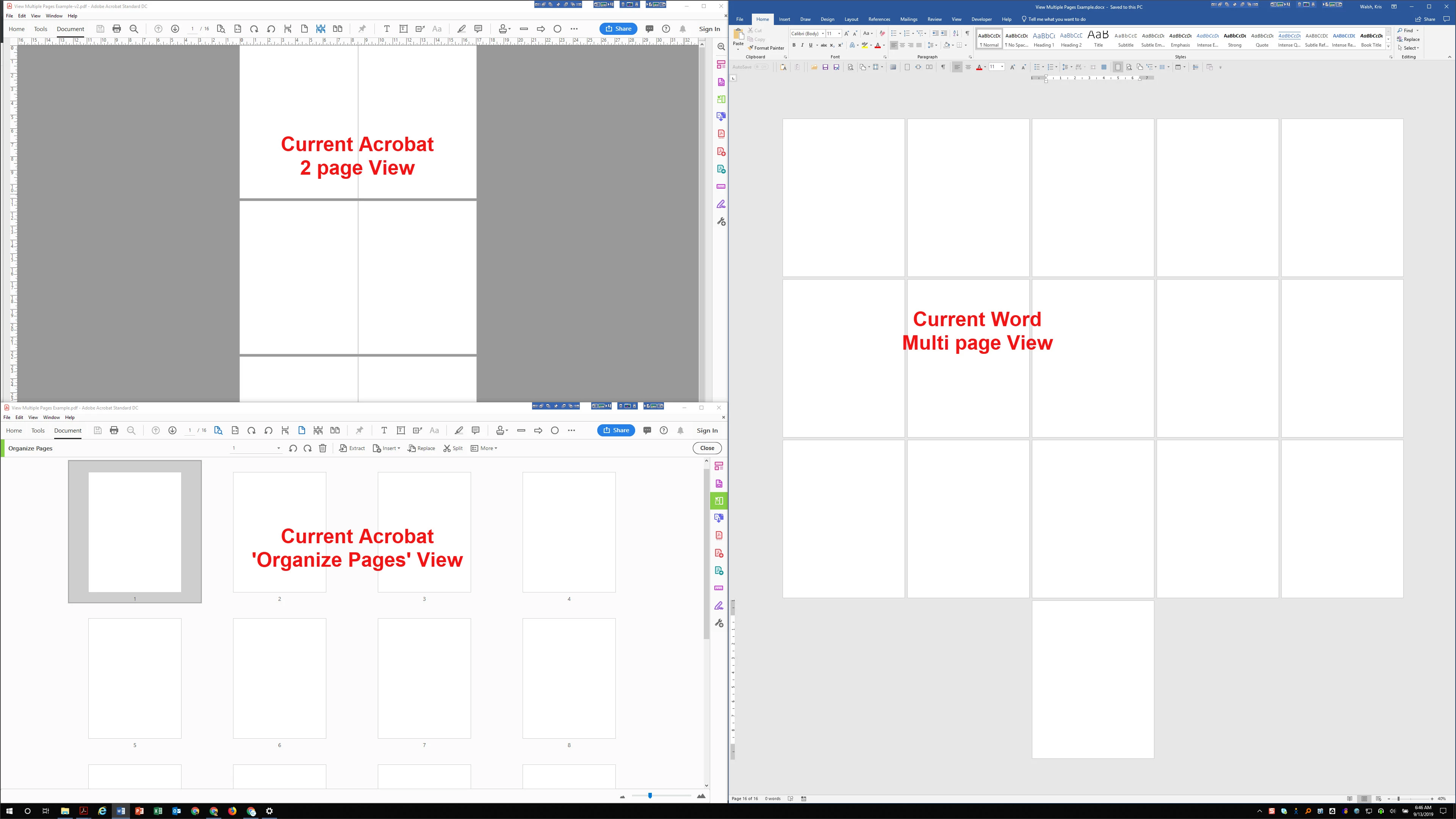1456x819 pixels.
Task: Open the Mailings ribbon tab in Word
Action: pos(908,19)
